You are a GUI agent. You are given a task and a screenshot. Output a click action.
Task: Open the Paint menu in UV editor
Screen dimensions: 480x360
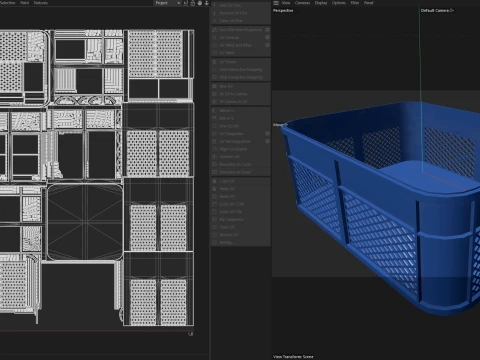click(25, 3)
